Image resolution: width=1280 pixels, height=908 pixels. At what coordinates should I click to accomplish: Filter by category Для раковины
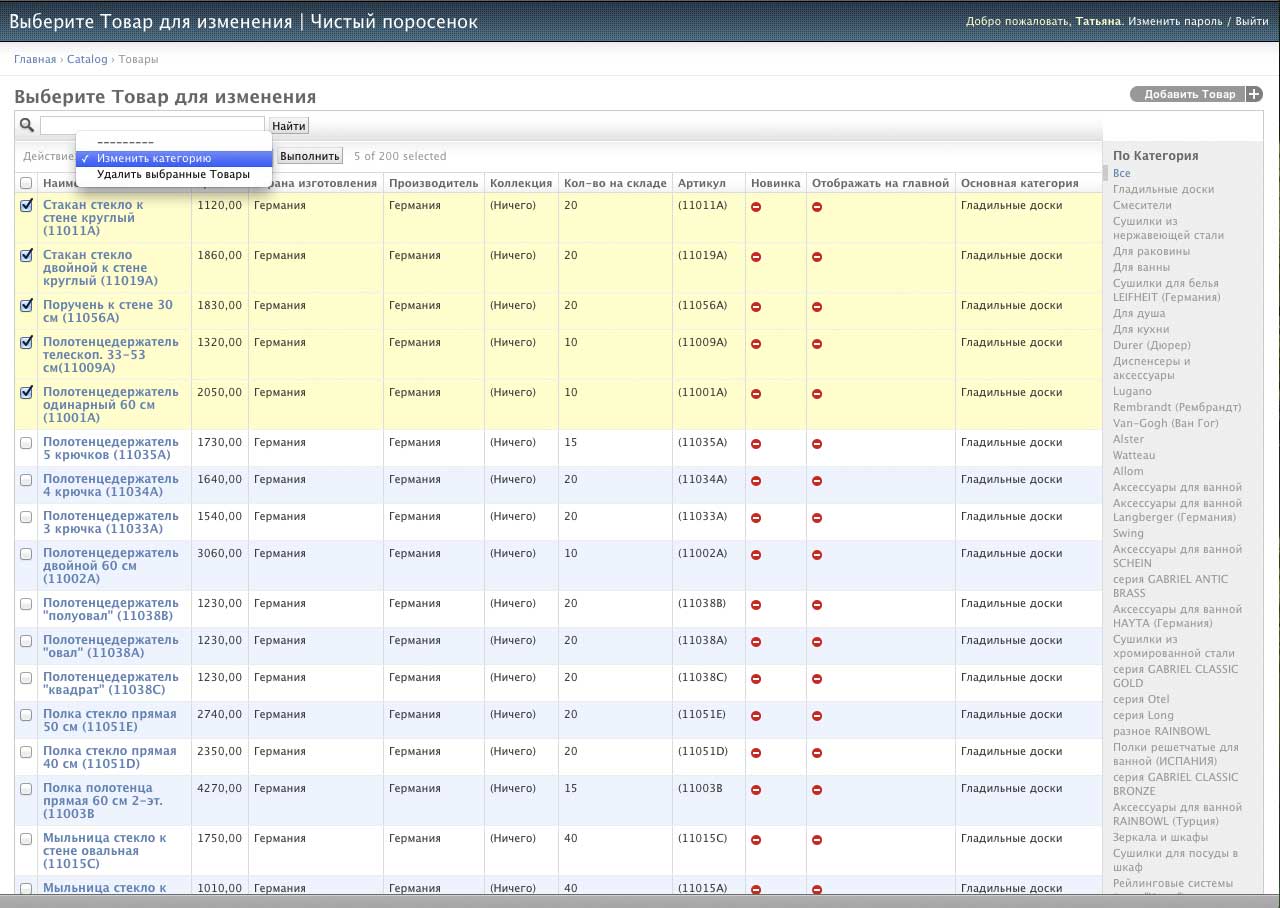(1151, 251)
